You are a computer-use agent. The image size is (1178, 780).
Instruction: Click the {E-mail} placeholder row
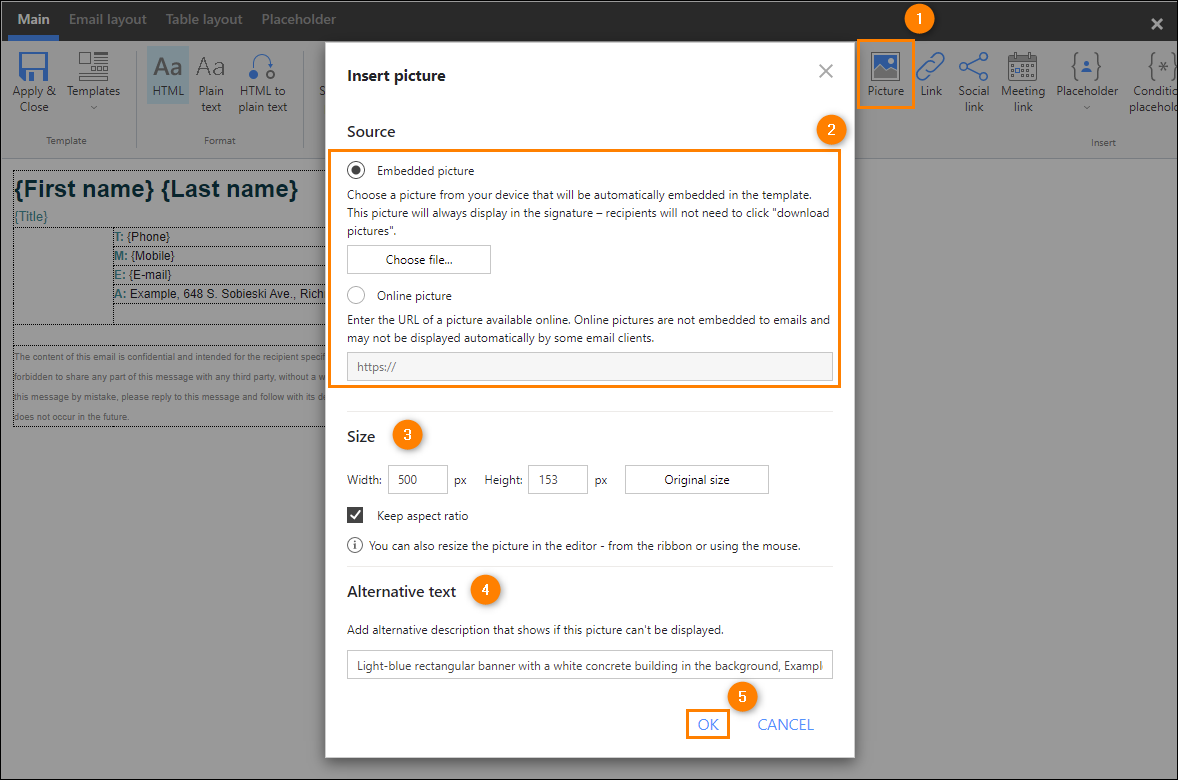219,274
